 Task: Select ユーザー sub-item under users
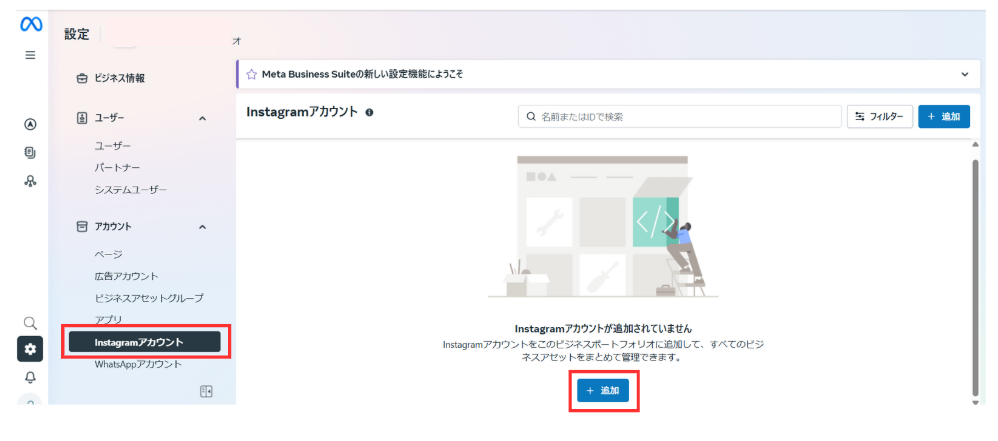point(113,146)
